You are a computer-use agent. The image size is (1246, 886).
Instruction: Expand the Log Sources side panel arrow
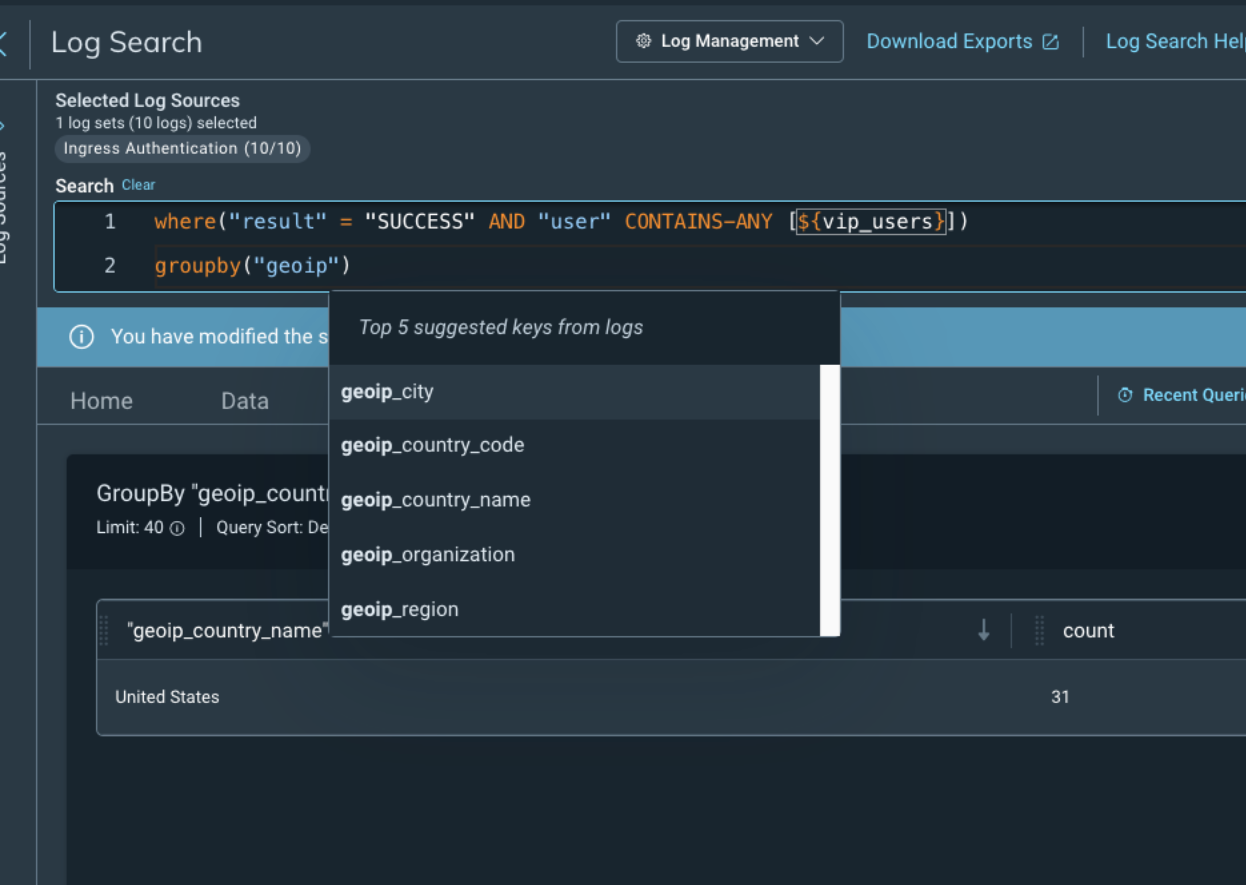(3, 126)
